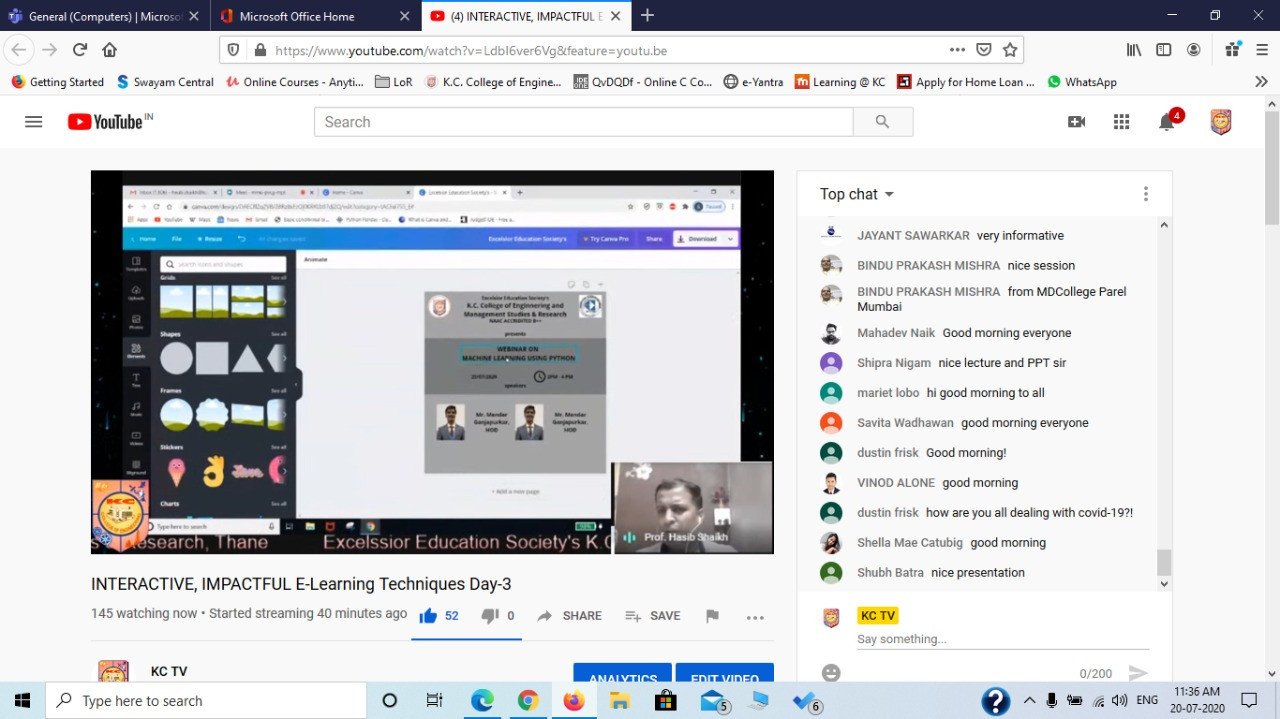Screen dimensions: 1280x719
Task: Open Firefox from the Windows taskbar
Action: click(573, 701)
